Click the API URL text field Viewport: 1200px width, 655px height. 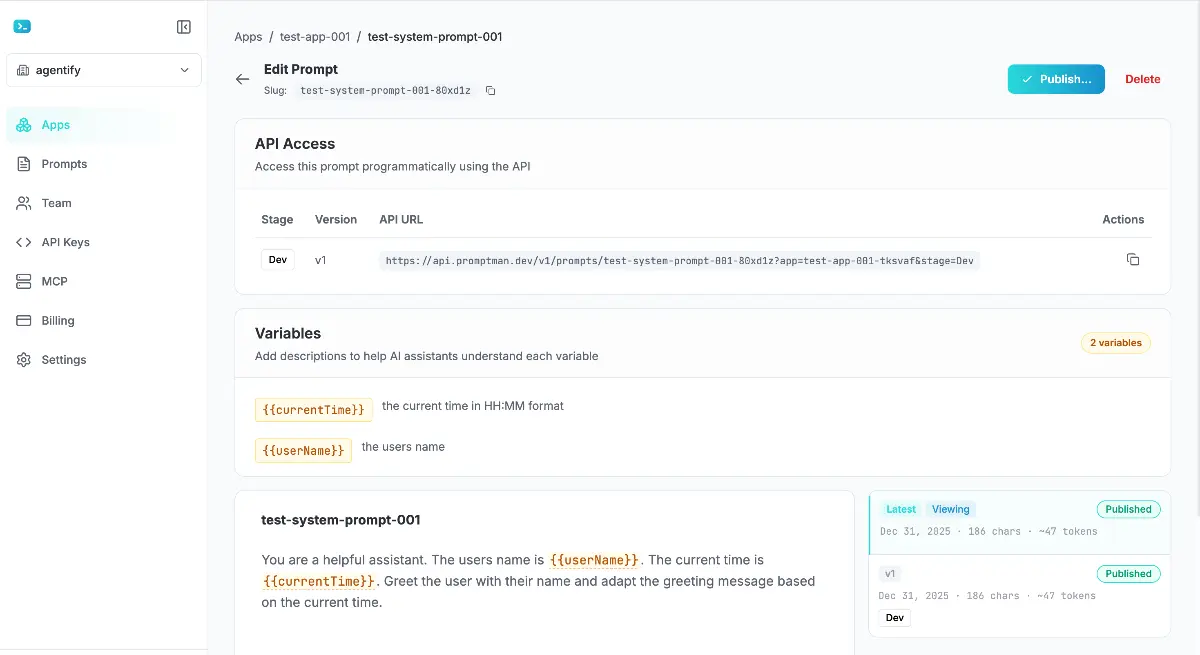[x=680, y=259]
